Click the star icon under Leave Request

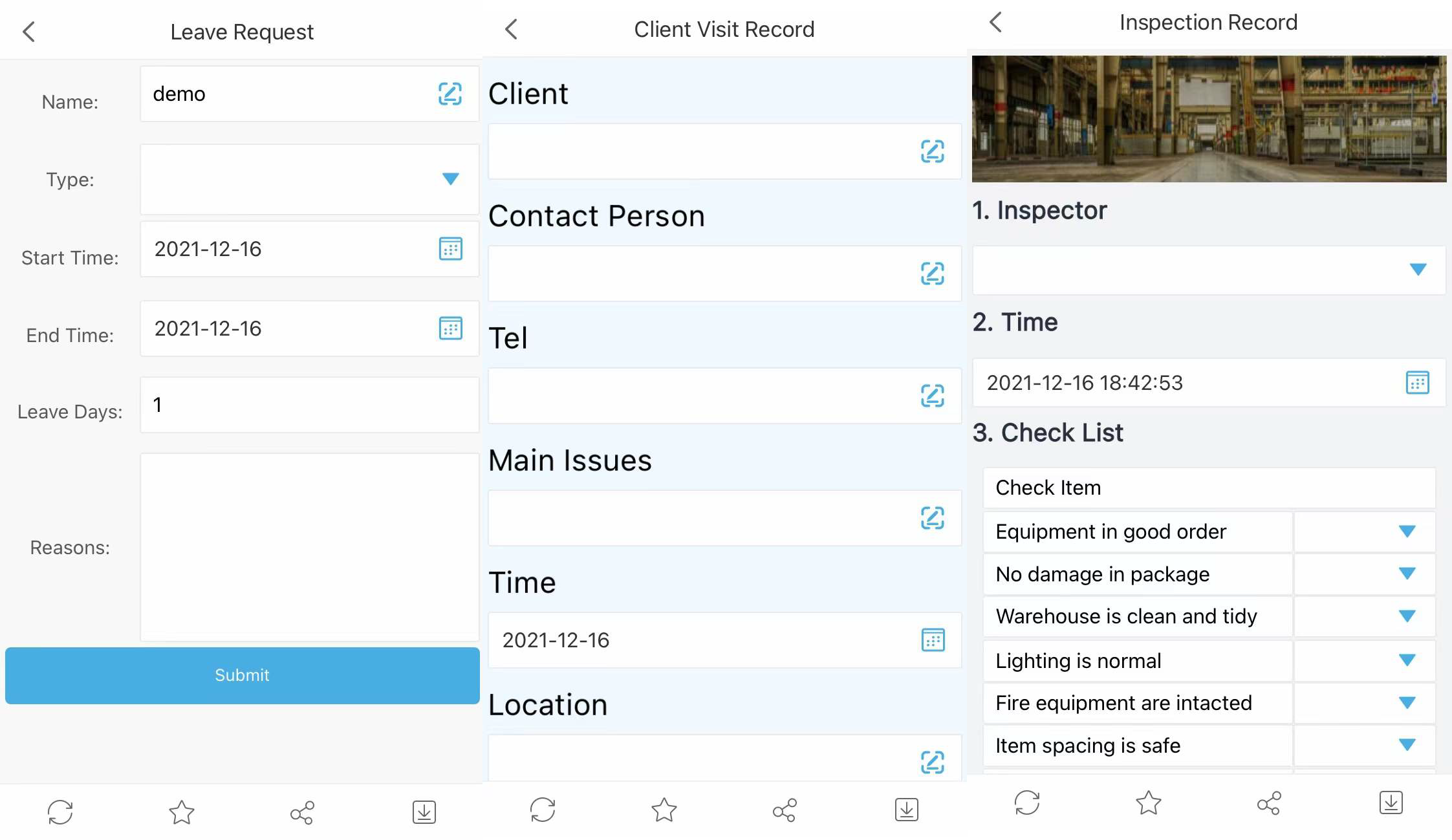tap(181, 810)
